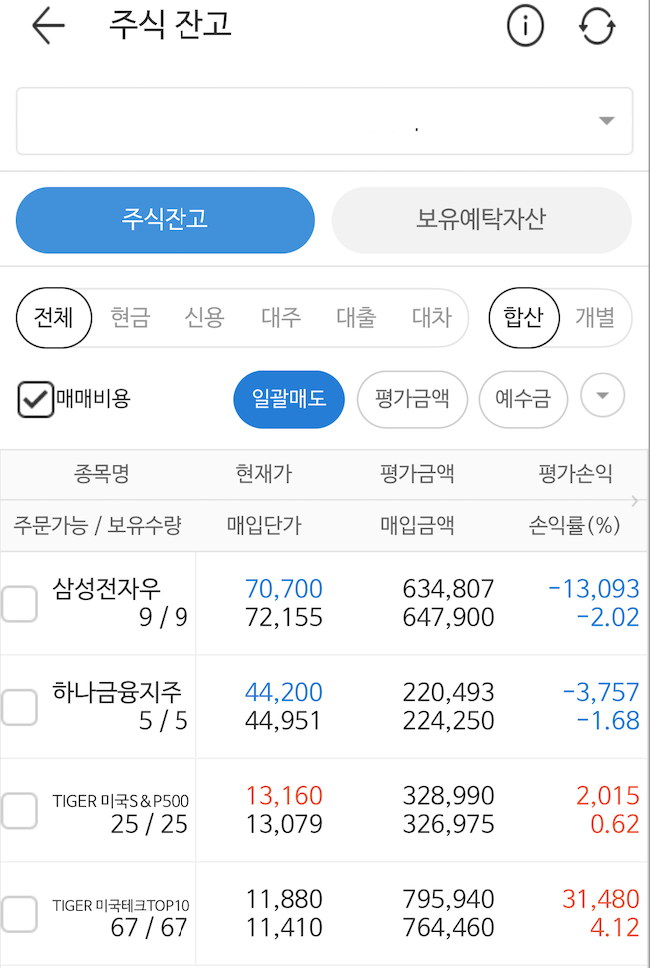650x968 pixels.
Task: Tap the small arrow beside 평가손익 header
Action: pos(635,500)
